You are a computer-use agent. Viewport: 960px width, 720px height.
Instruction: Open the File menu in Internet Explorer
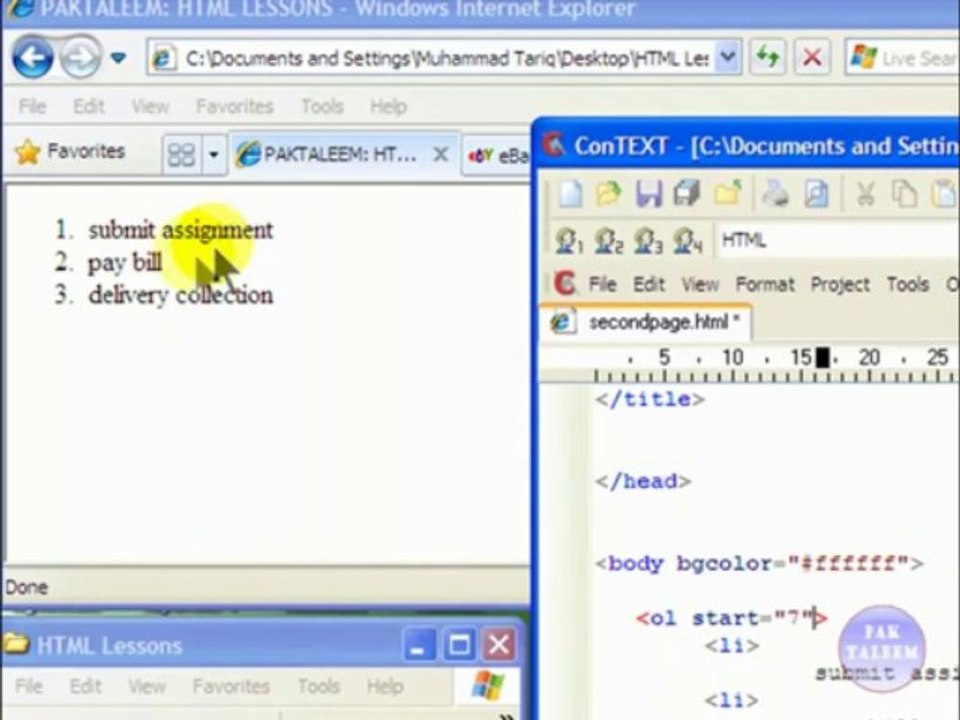pos(32,107)
